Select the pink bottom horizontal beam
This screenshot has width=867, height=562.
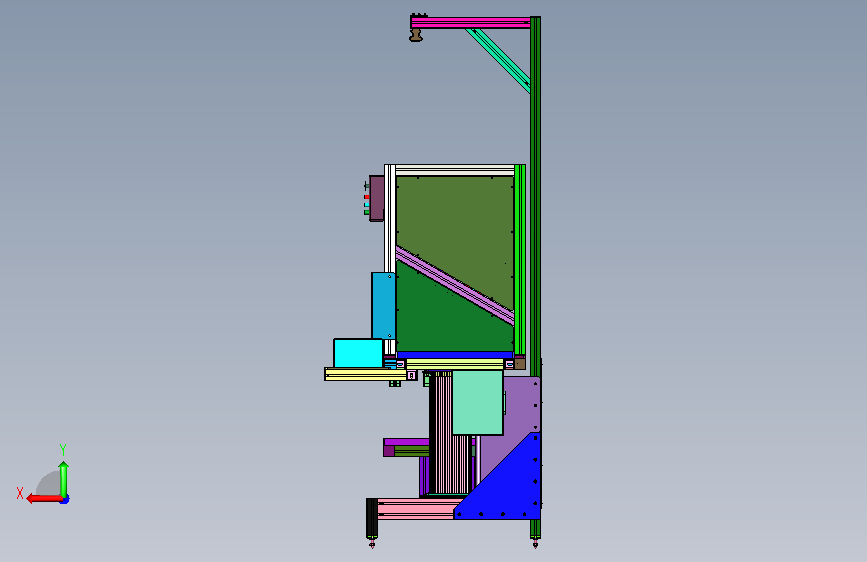[417, 508]
